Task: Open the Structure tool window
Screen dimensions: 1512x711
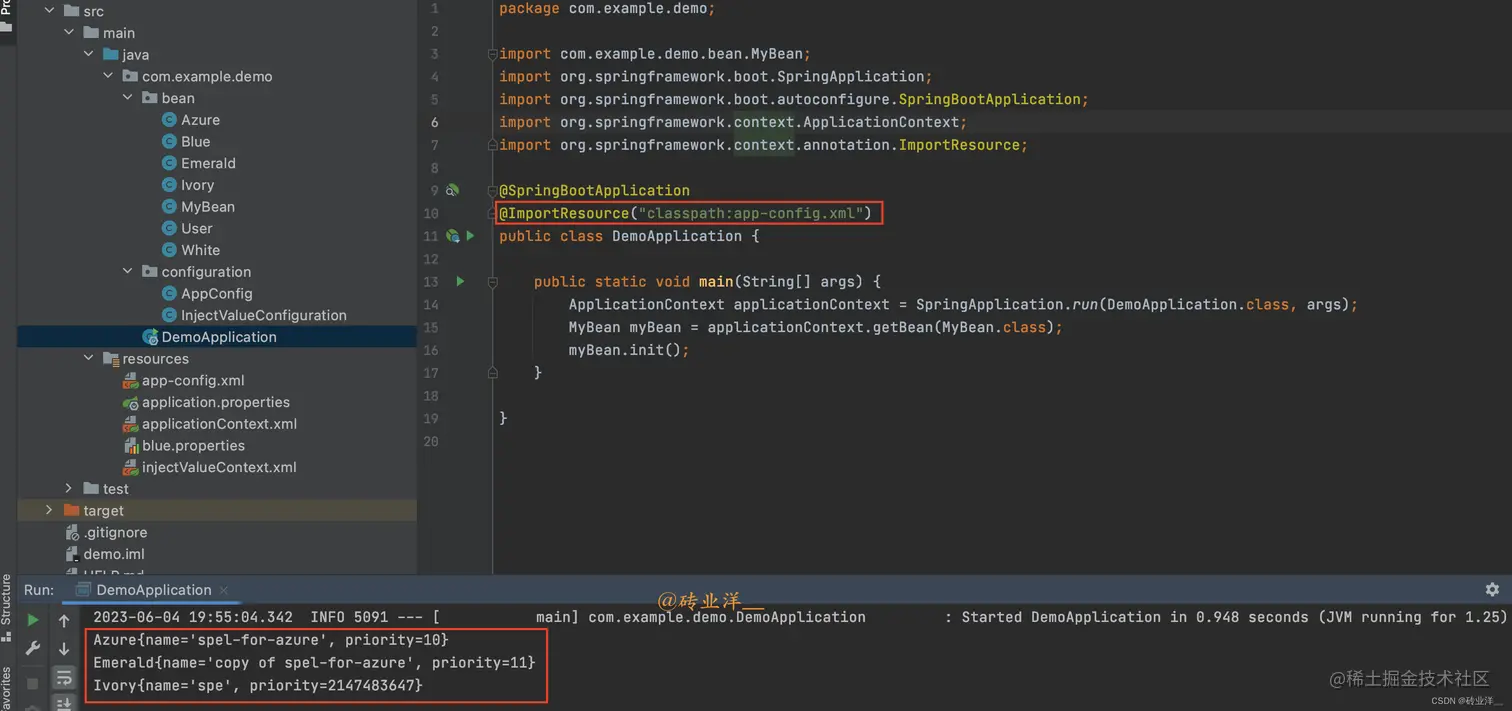Action: coord(6,606)
